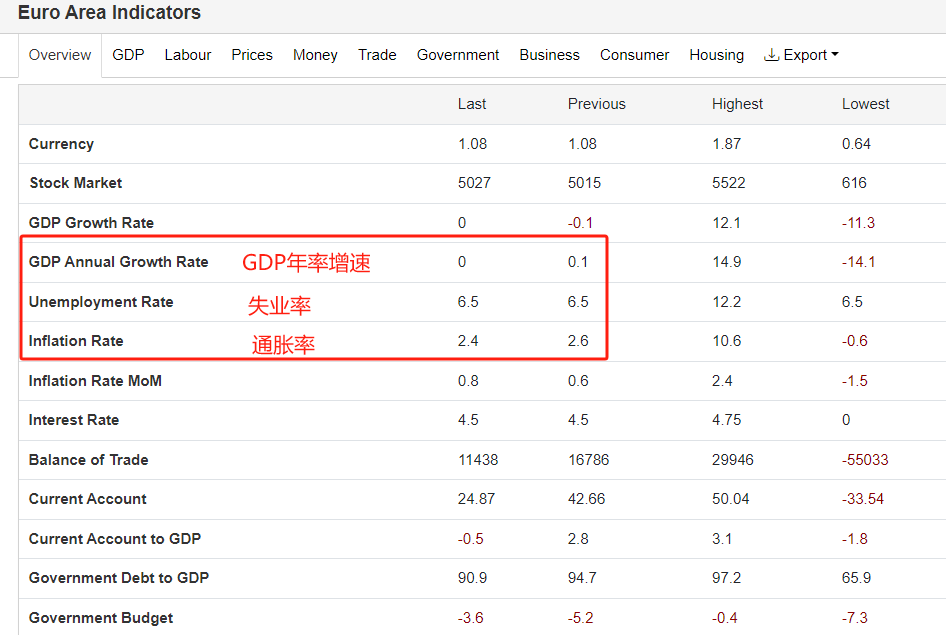Go to the Prices tab
This screenshot has height=635, width=946.
tap(252, 55)
